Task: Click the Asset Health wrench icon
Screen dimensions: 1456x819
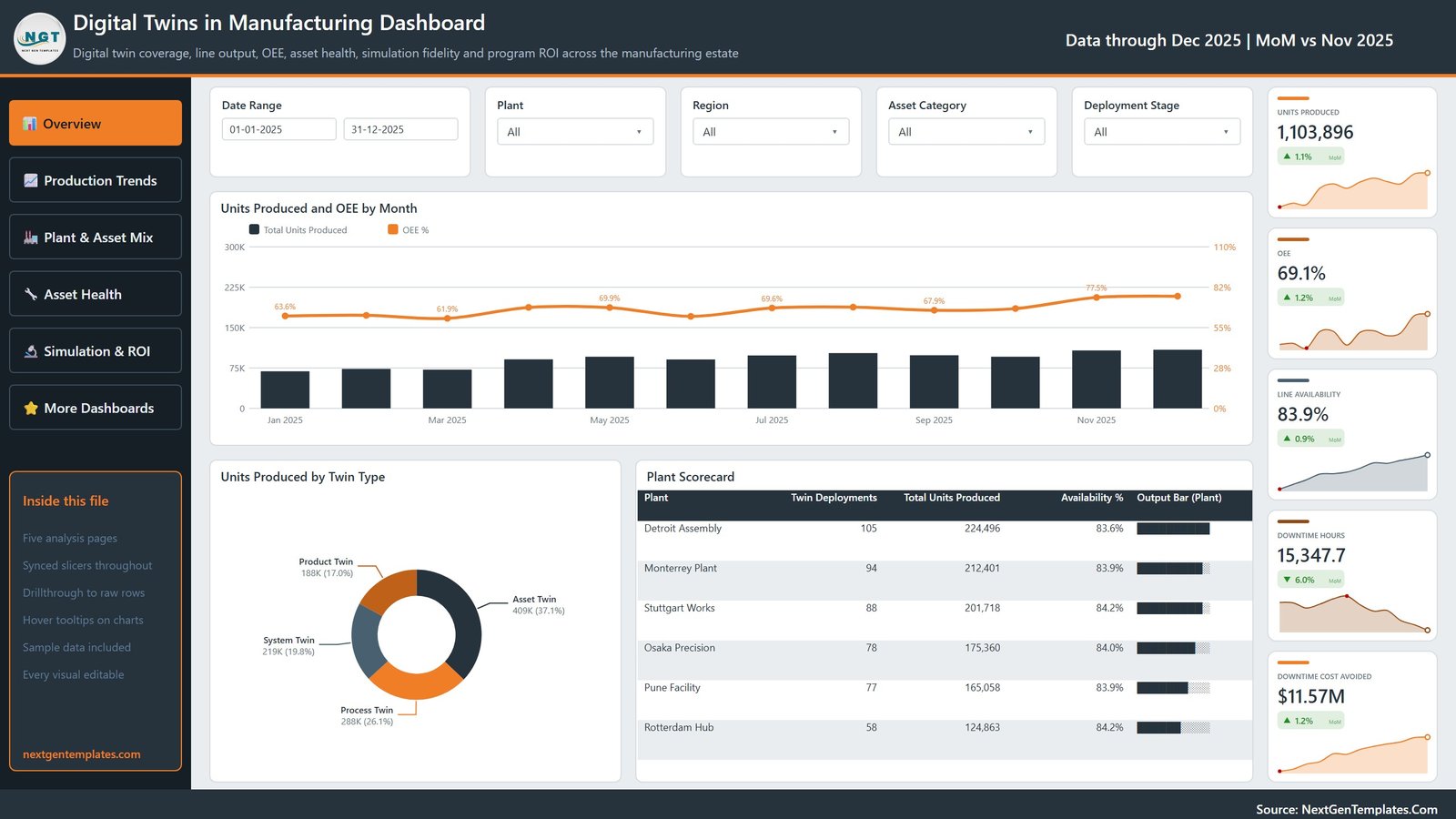Action: (x=31, y=294)
